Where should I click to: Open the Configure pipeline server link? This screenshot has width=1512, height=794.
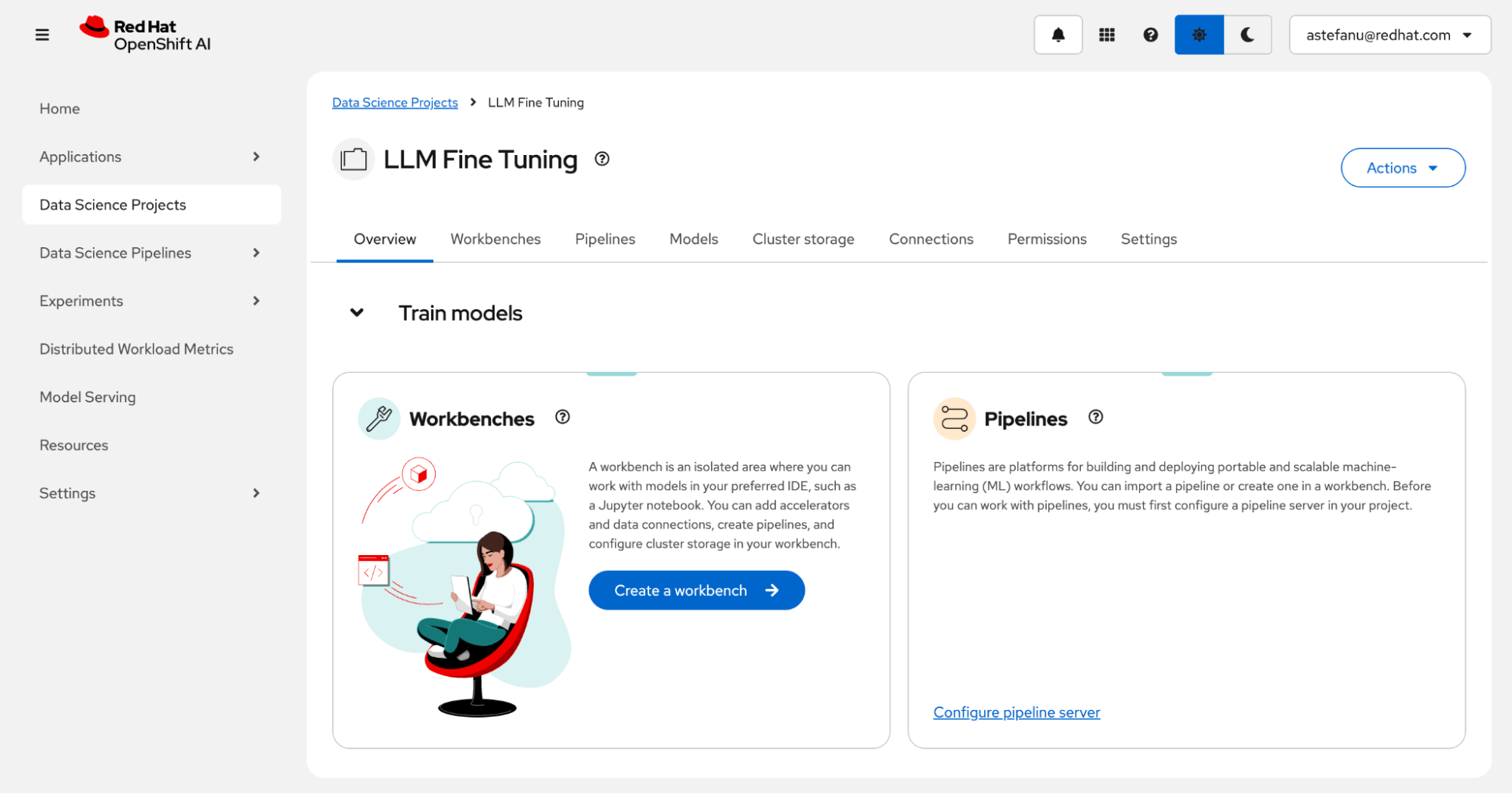pyautogui.click(x=1016, y=712)
